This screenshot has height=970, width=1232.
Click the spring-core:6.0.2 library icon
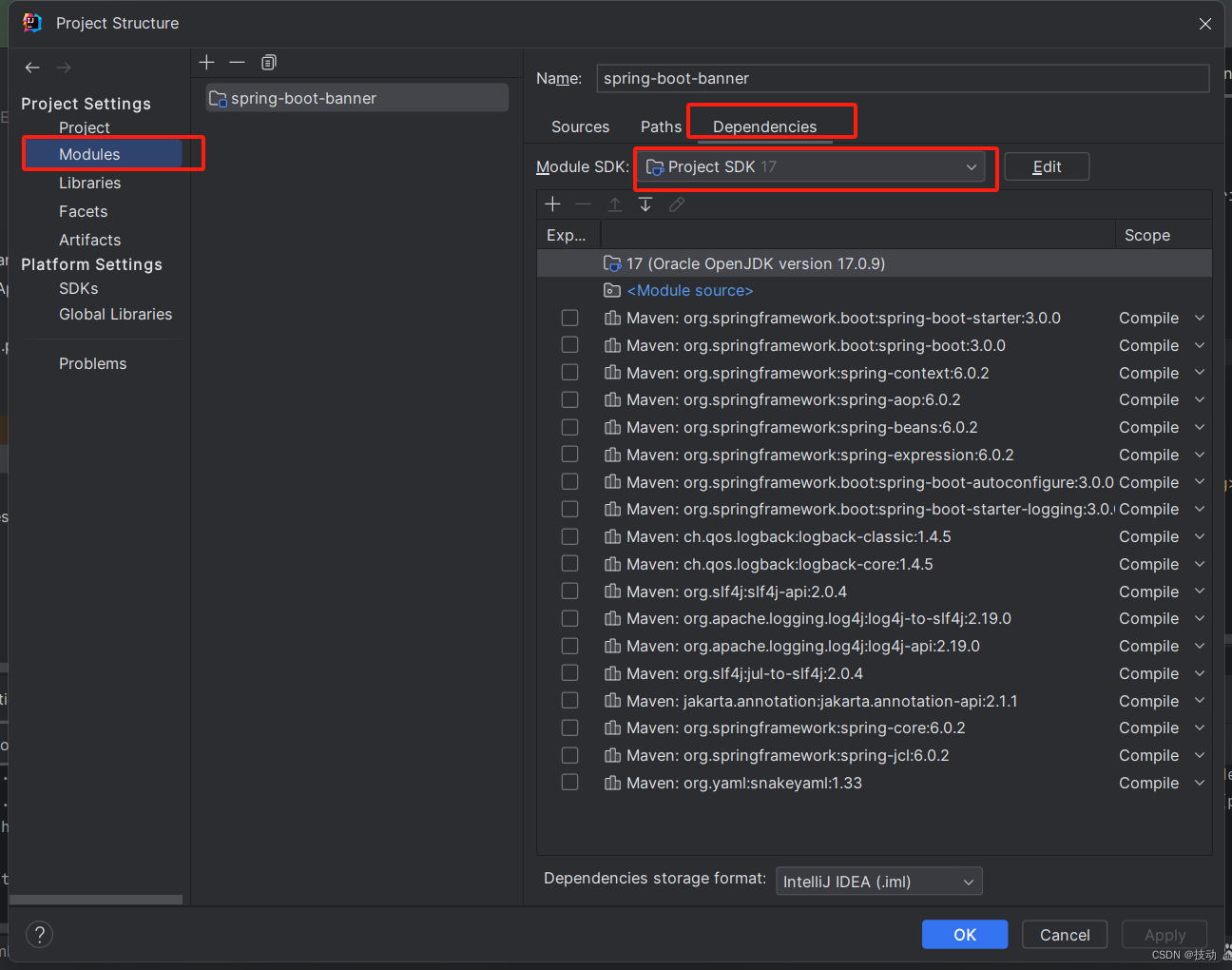[613, 727]
